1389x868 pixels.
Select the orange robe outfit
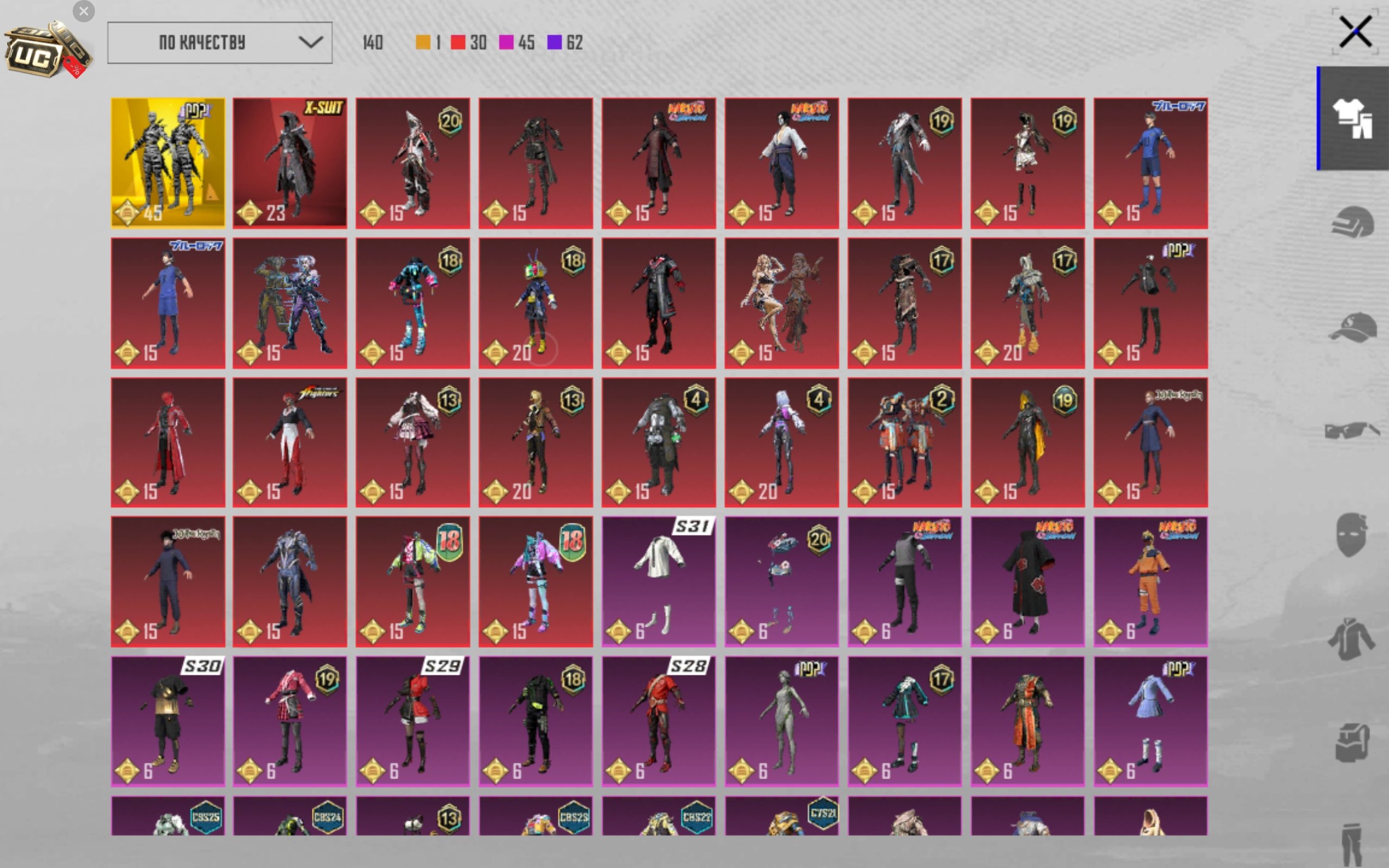coord(1028,722)
